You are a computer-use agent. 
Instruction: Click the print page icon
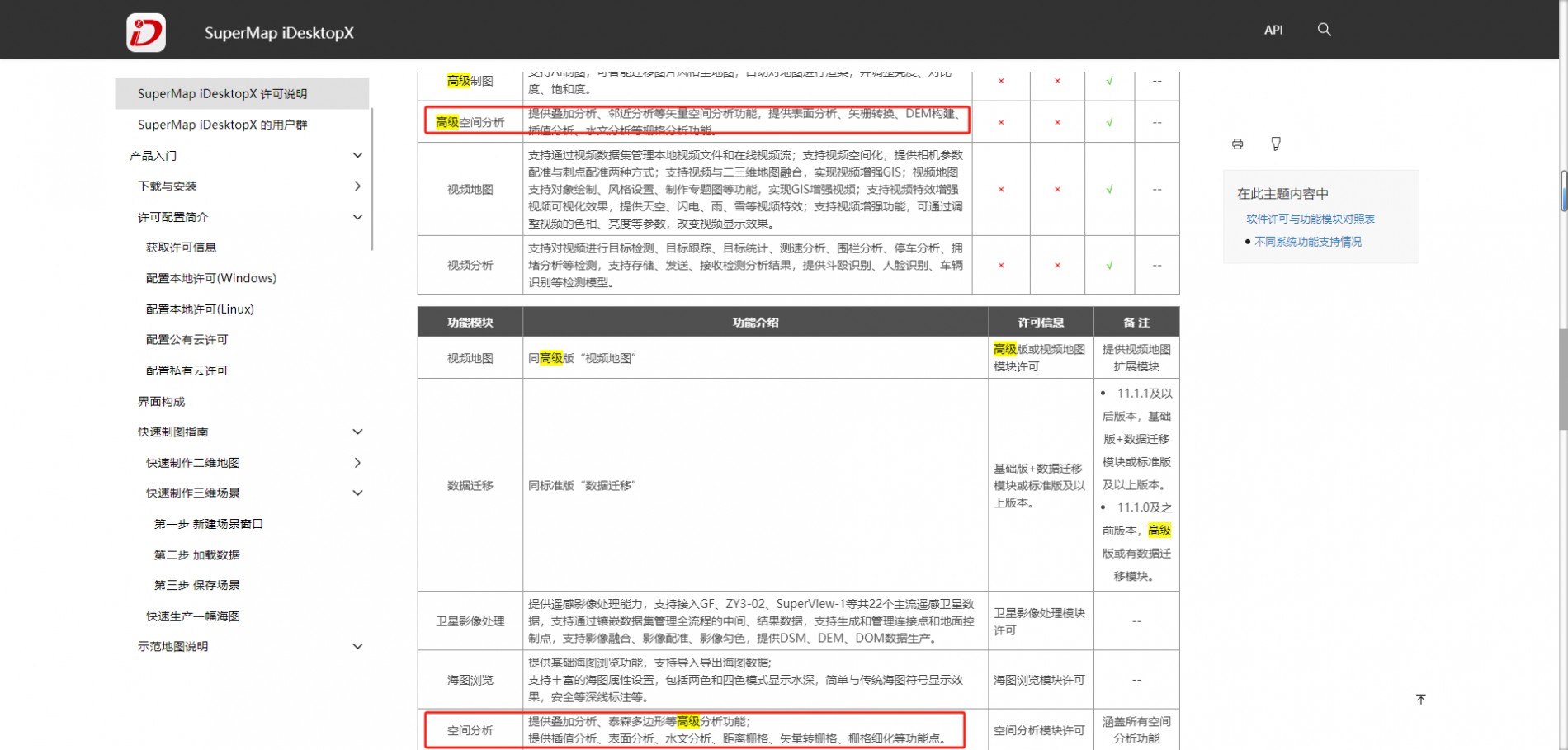click(x=1237, y=144)
